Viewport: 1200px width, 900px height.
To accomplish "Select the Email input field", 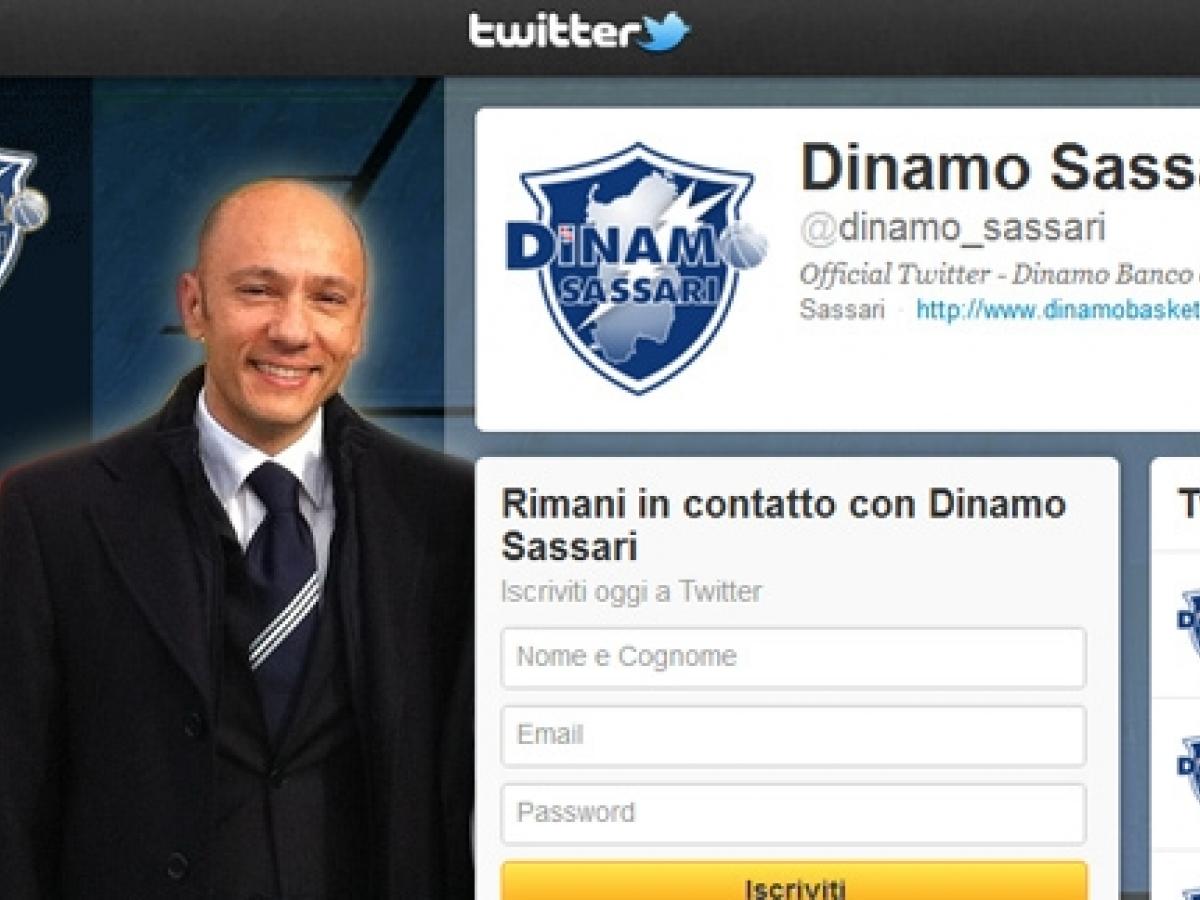I will (x=793, y=735).
